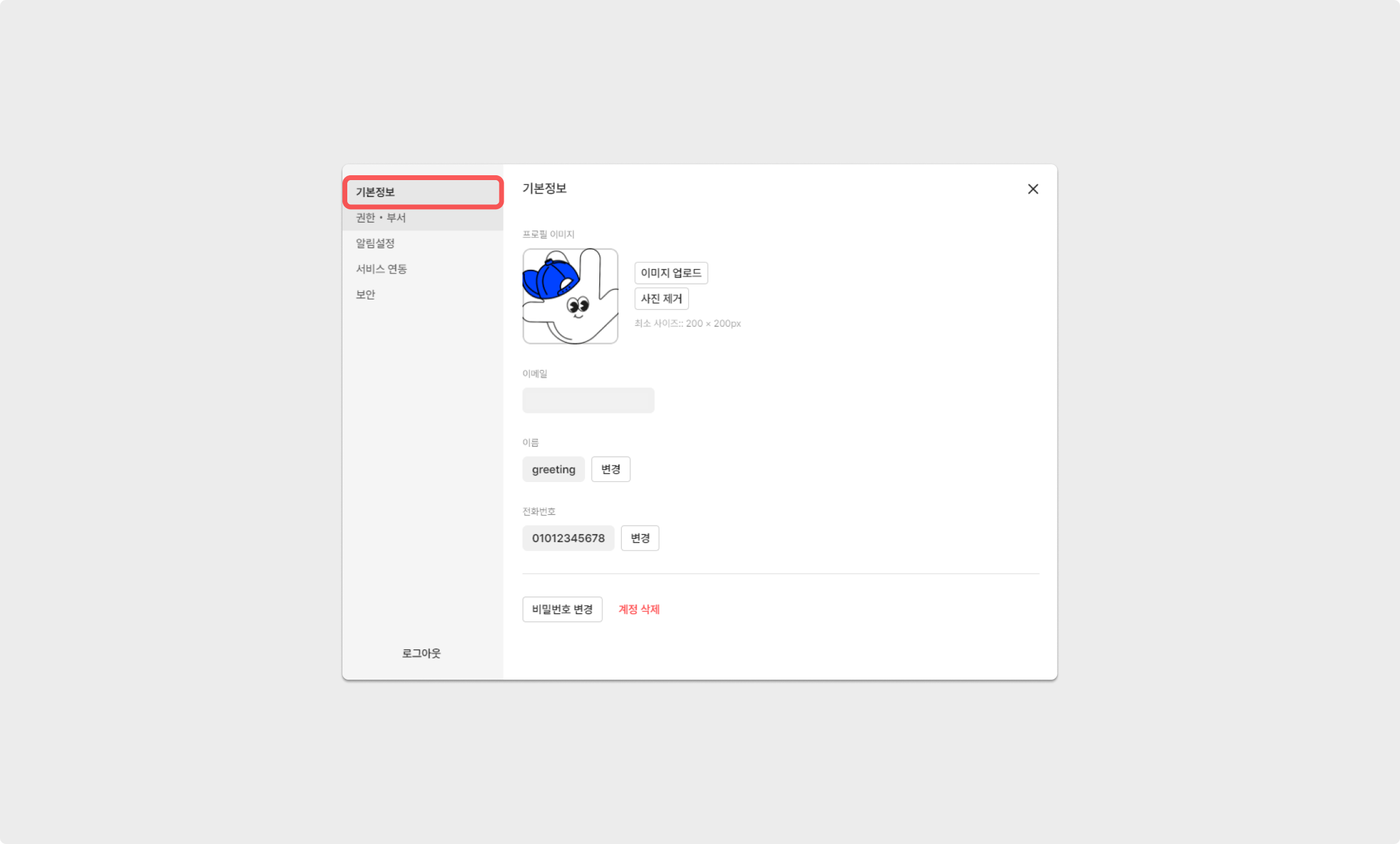Viewport: 1400px width, 844px height.
Task: Click the 01012345678 phone number field
Action: pyautogui.click(x=568, y=538)
